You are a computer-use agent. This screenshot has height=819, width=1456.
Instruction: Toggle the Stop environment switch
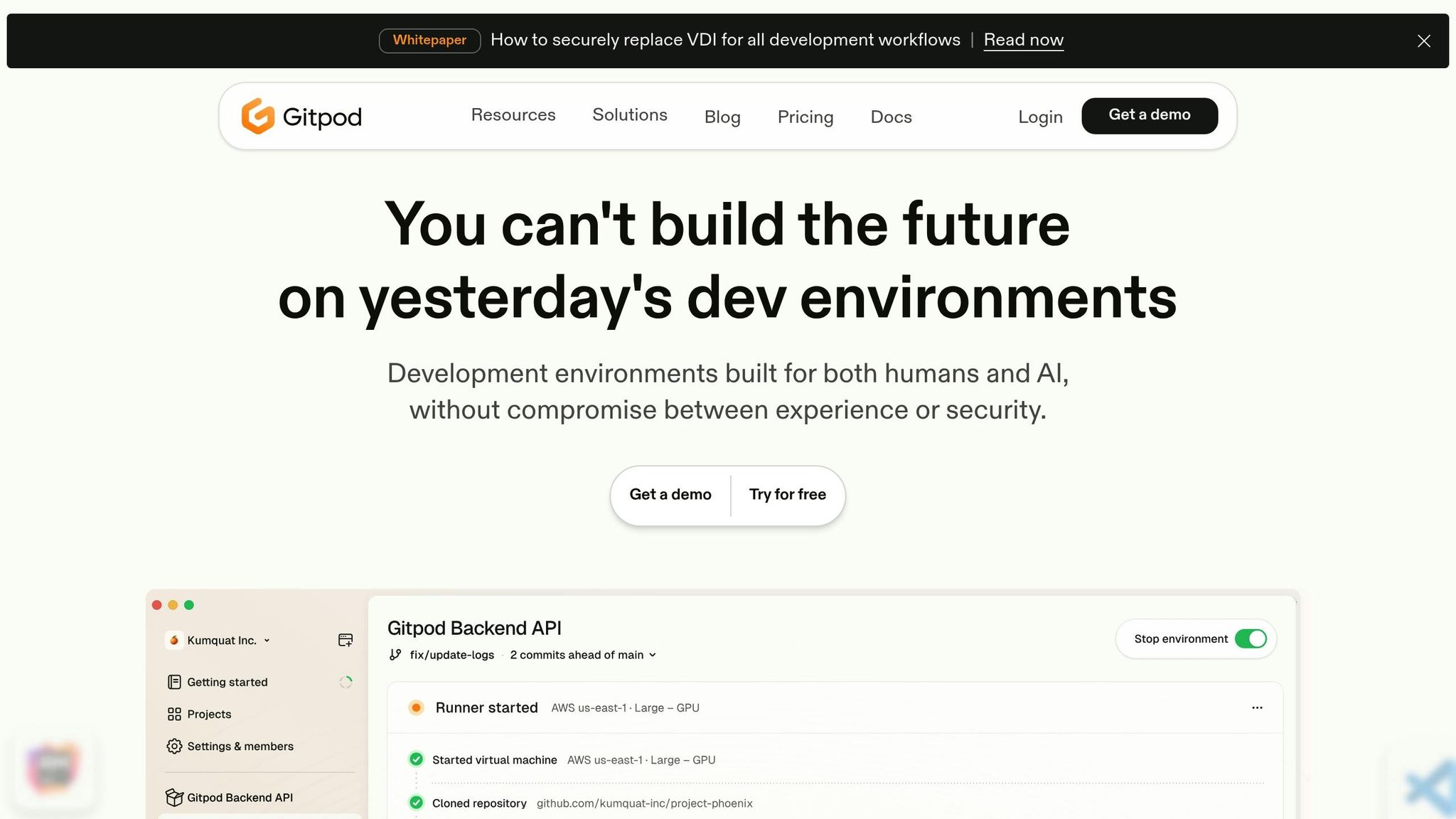1251,639
